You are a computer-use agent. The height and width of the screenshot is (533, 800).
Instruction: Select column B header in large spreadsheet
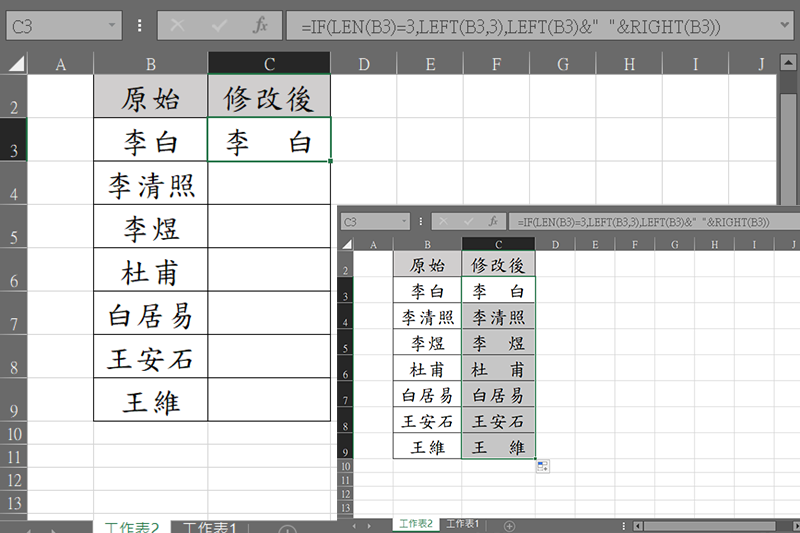click(151, 64)
